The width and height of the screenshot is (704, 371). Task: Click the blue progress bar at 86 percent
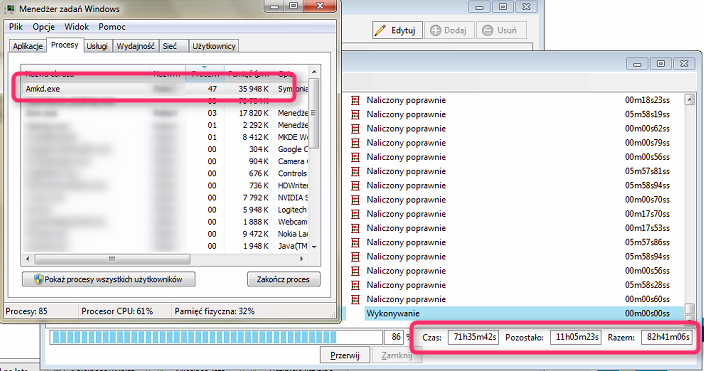[x=216, y=337]
